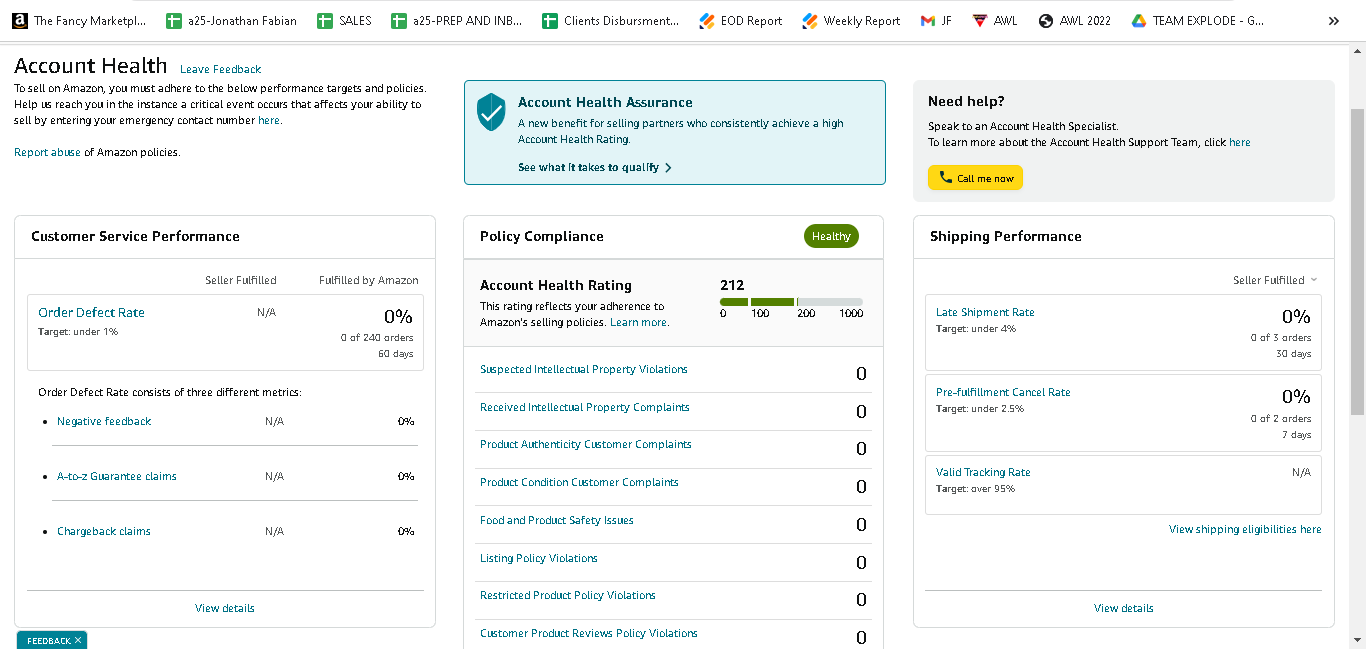This screenshot has height=649, width=1366.
Task: Open the Weekly Report bookmark
Action: coord(851,20)
